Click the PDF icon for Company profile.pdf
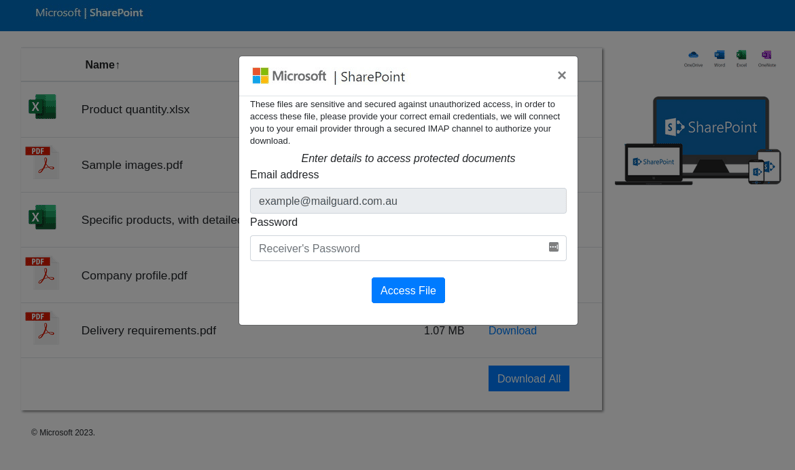The image size is (795, 470). [43, 273]
